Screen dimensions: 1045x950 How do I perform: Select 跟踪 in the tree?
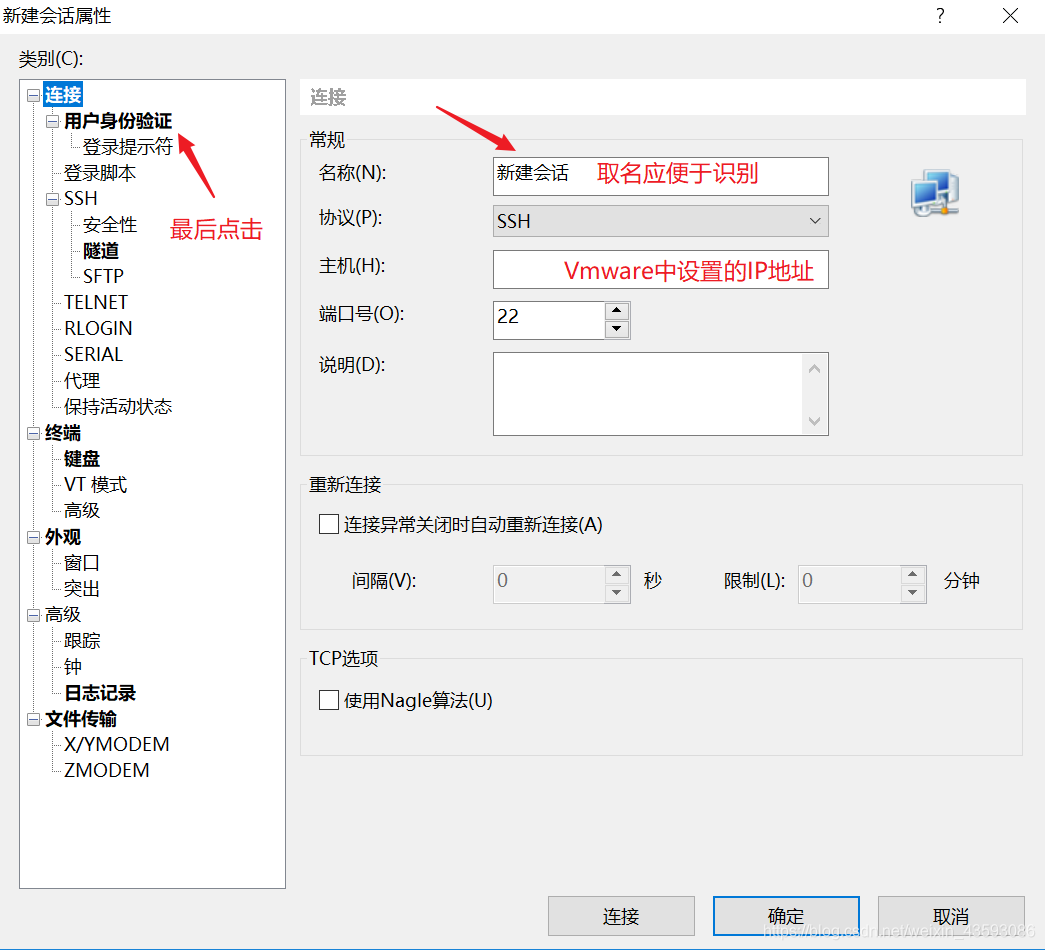82,641
